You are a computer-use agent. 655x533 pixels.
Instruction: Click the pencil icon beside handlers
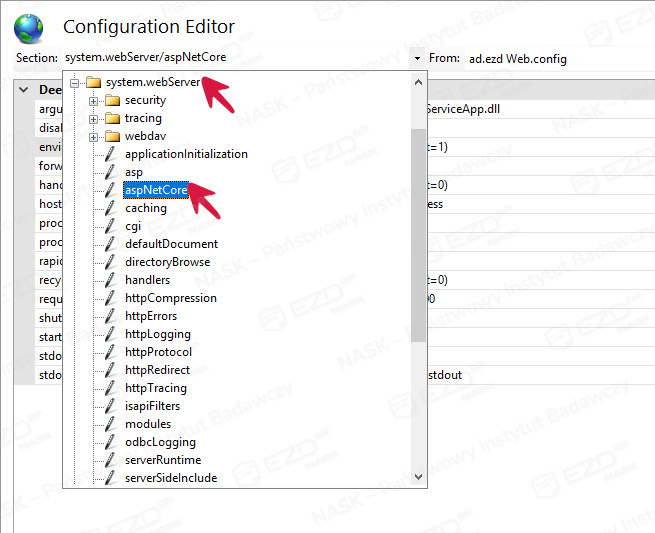tap(110, 280)
